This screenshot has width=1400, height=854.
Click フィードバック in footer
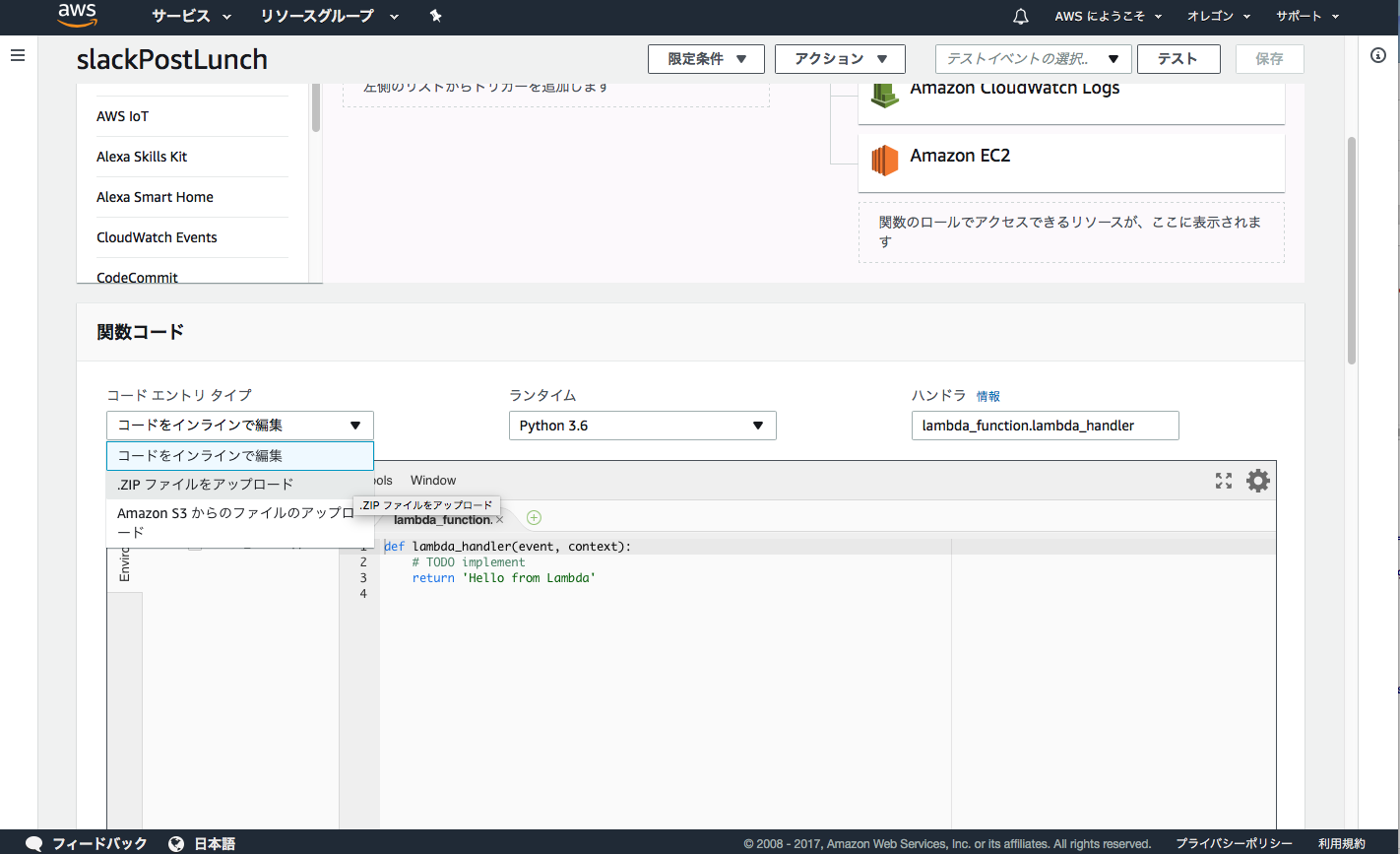[x=99, y=843]
